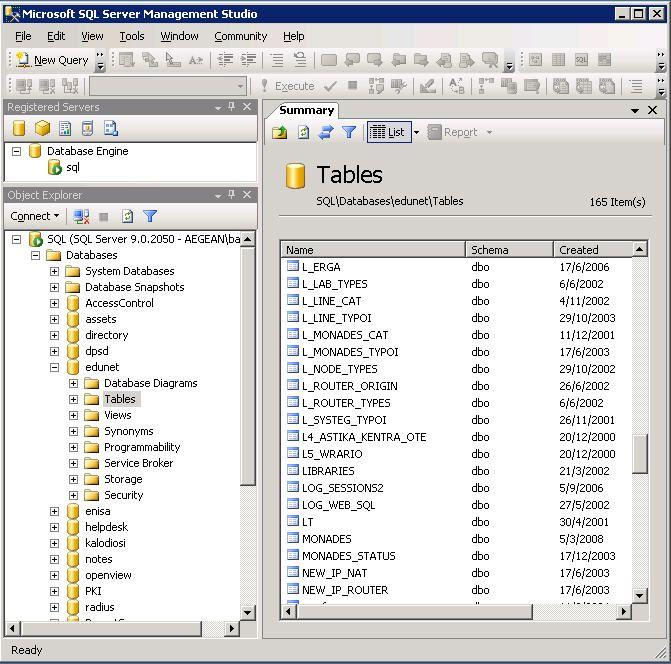
Task: Open the File menu
Action: point(23,36)
